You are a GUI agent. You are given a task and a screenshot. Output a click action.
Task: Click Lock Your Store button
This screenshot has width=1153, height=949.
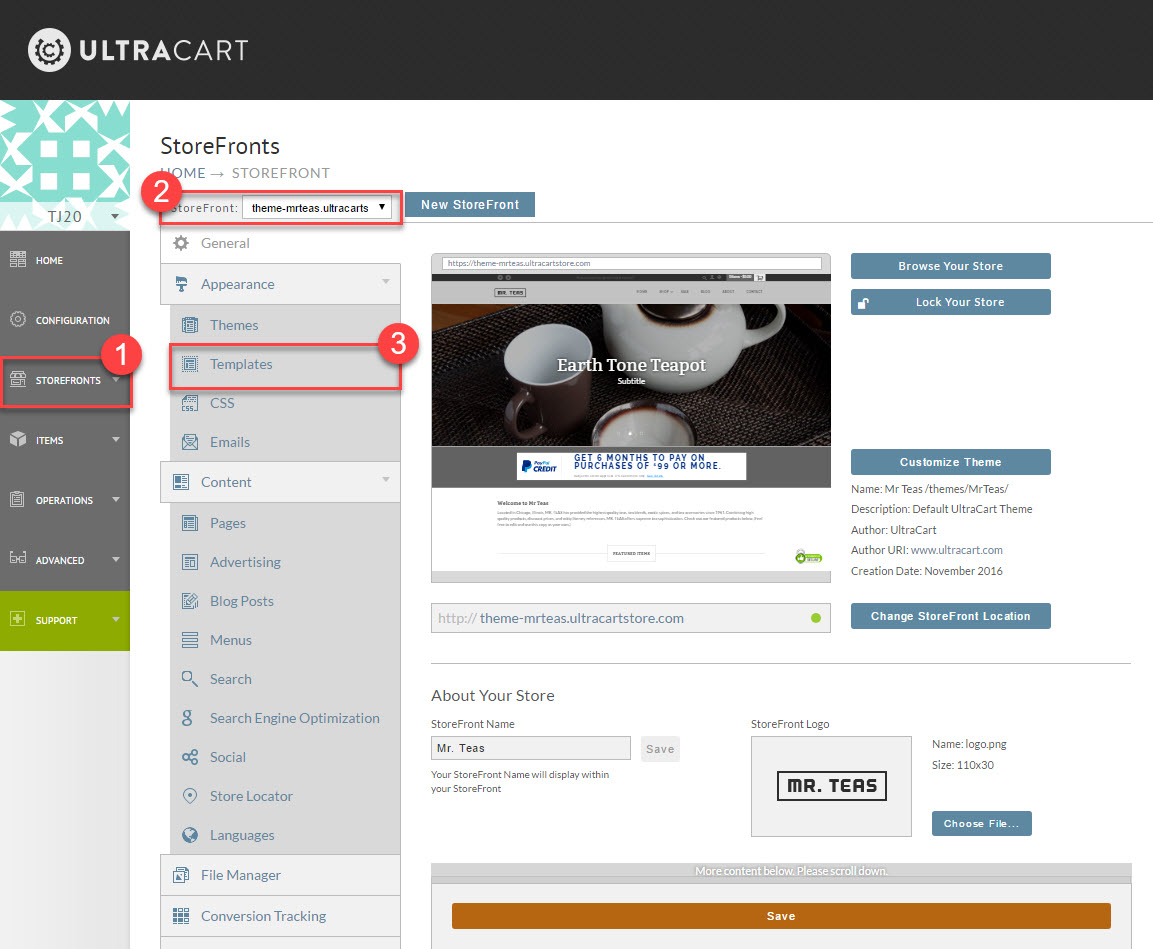click(950, 302)
